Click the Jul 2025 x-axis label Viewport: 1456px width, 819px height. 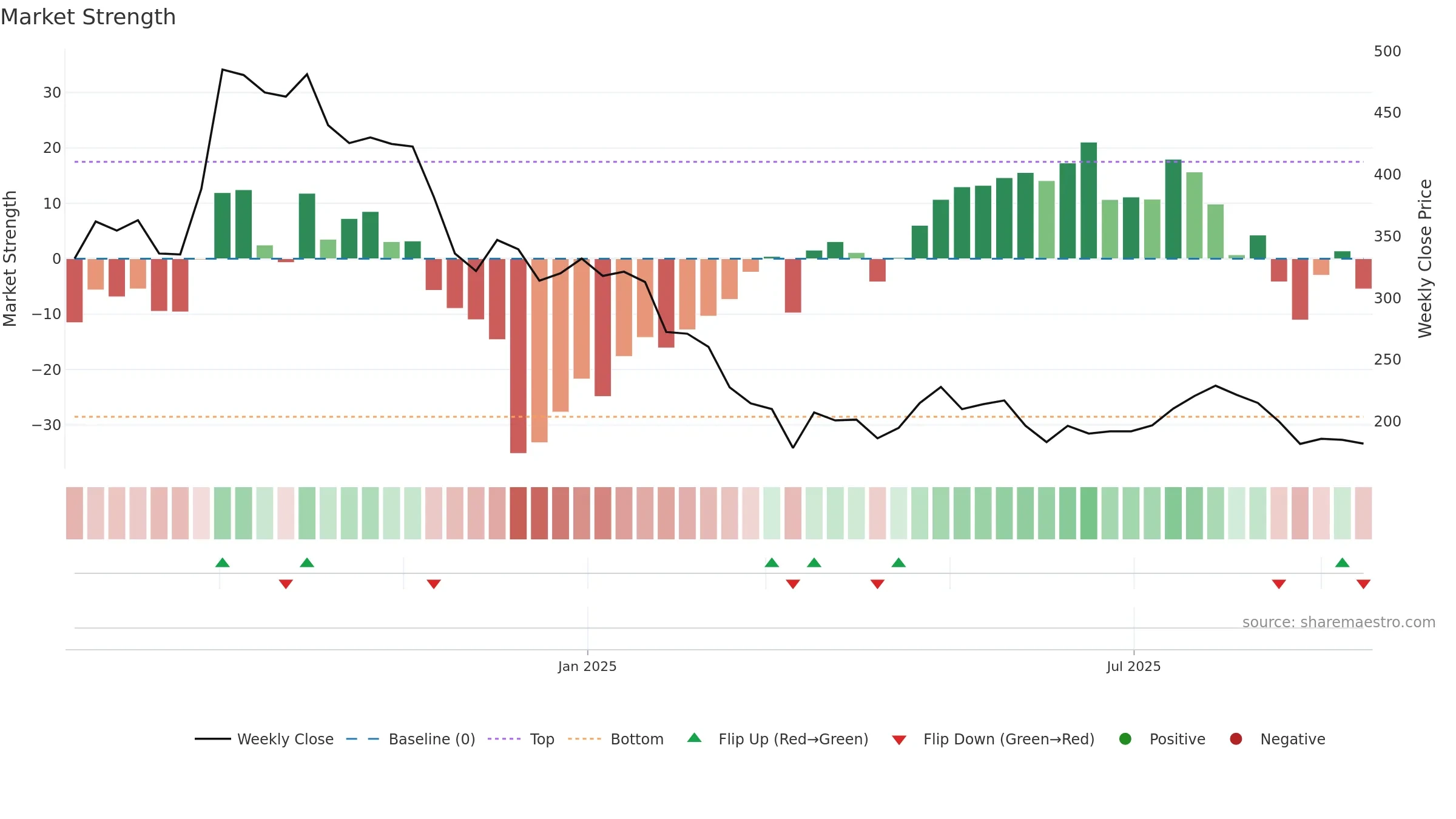(x=1133, y=666)
